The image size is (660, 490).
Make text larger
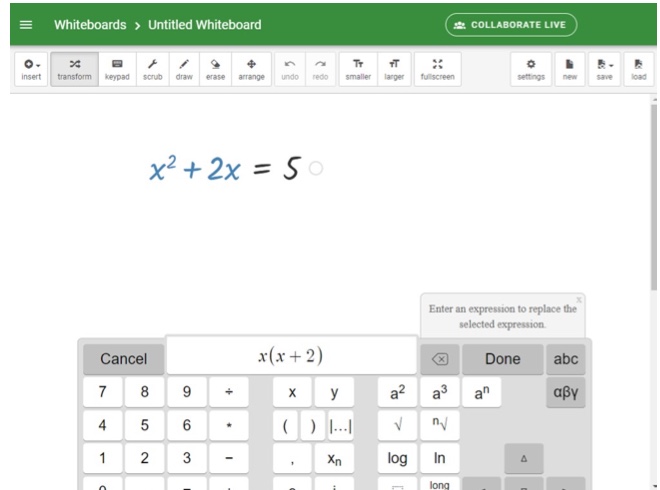394,69
